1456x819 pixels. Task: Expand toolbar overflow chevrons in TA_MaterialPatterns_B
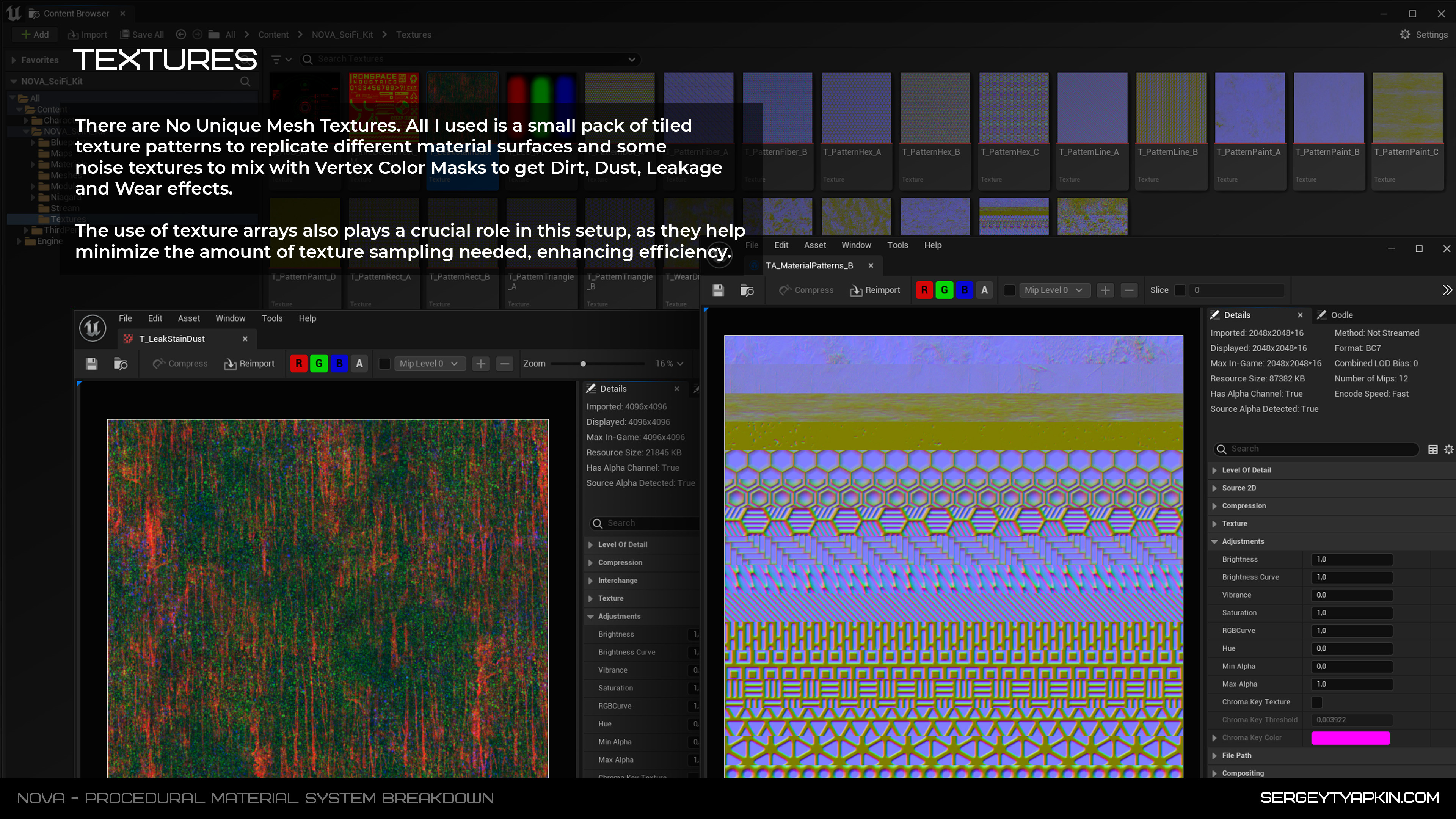tap(1447, 290)
